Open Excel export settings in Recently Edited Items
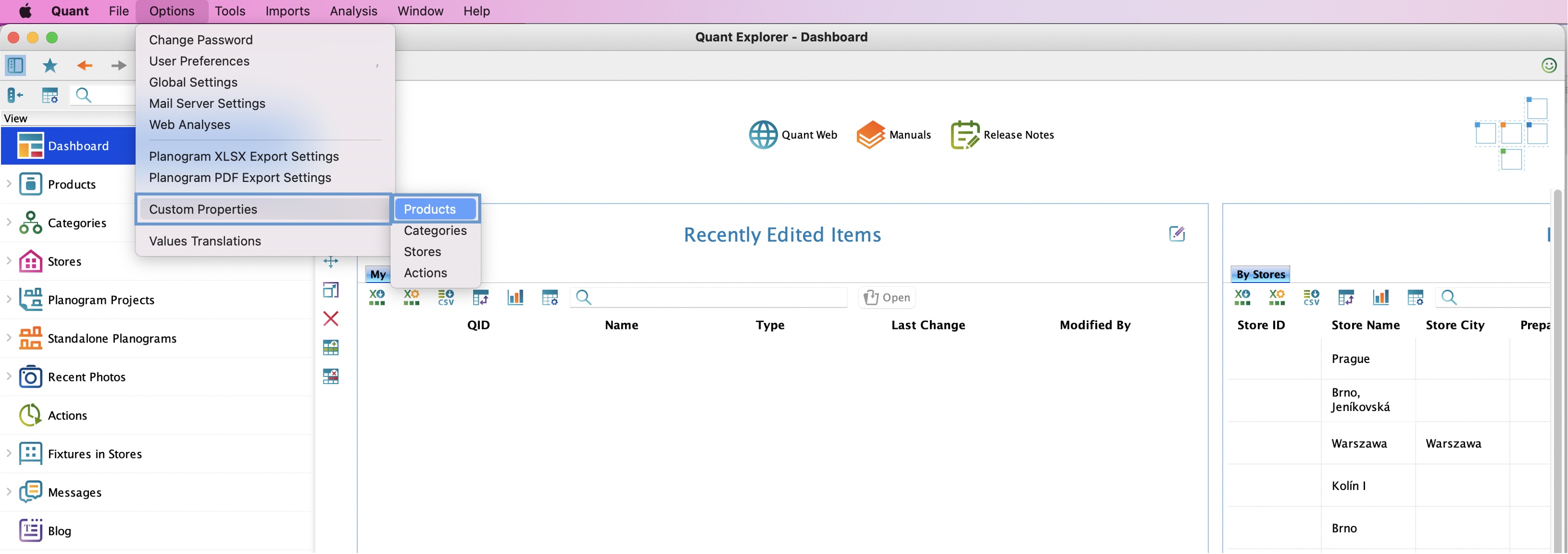Screen dimensions: 1568x554 [411, 297]
